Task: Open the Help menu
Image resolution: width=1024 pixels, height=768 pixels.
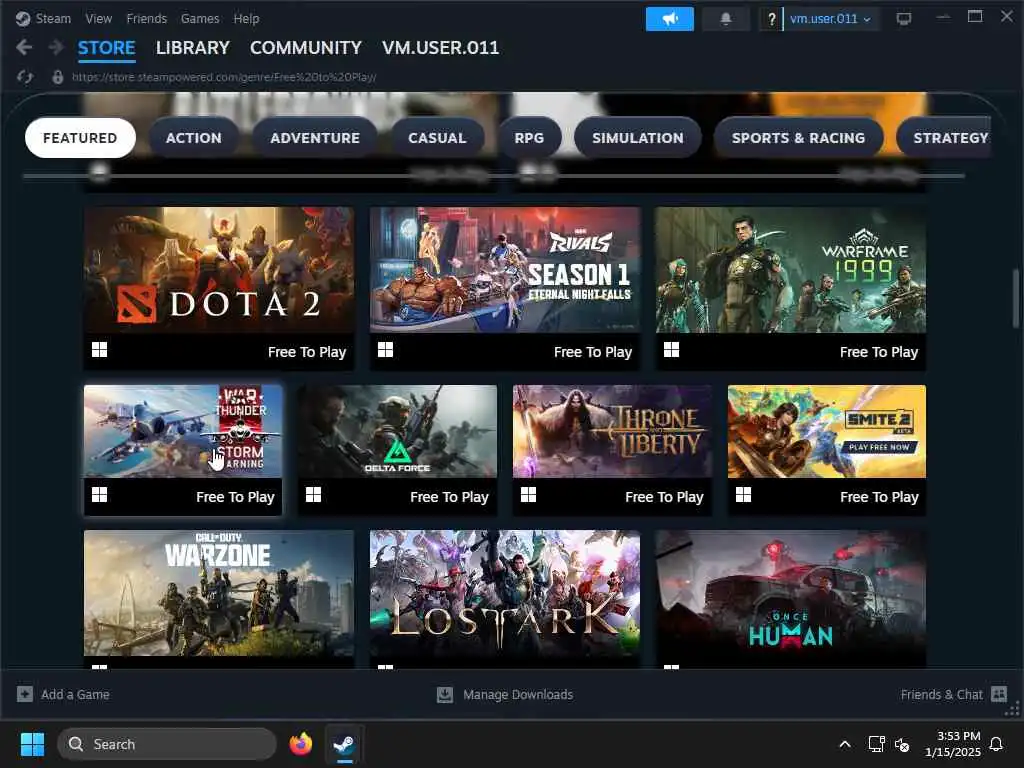Action: tap(246, 18)
